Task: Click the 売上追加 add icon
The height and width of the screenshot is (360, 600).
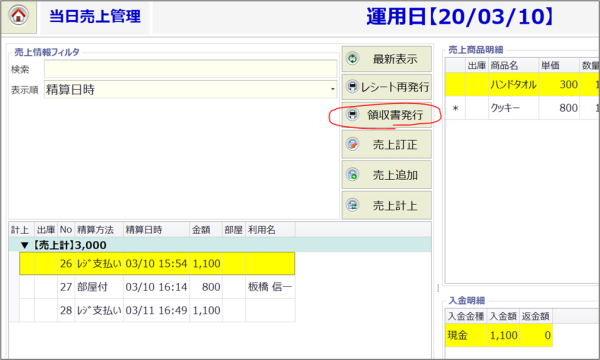Action: (x=352, y=174)
